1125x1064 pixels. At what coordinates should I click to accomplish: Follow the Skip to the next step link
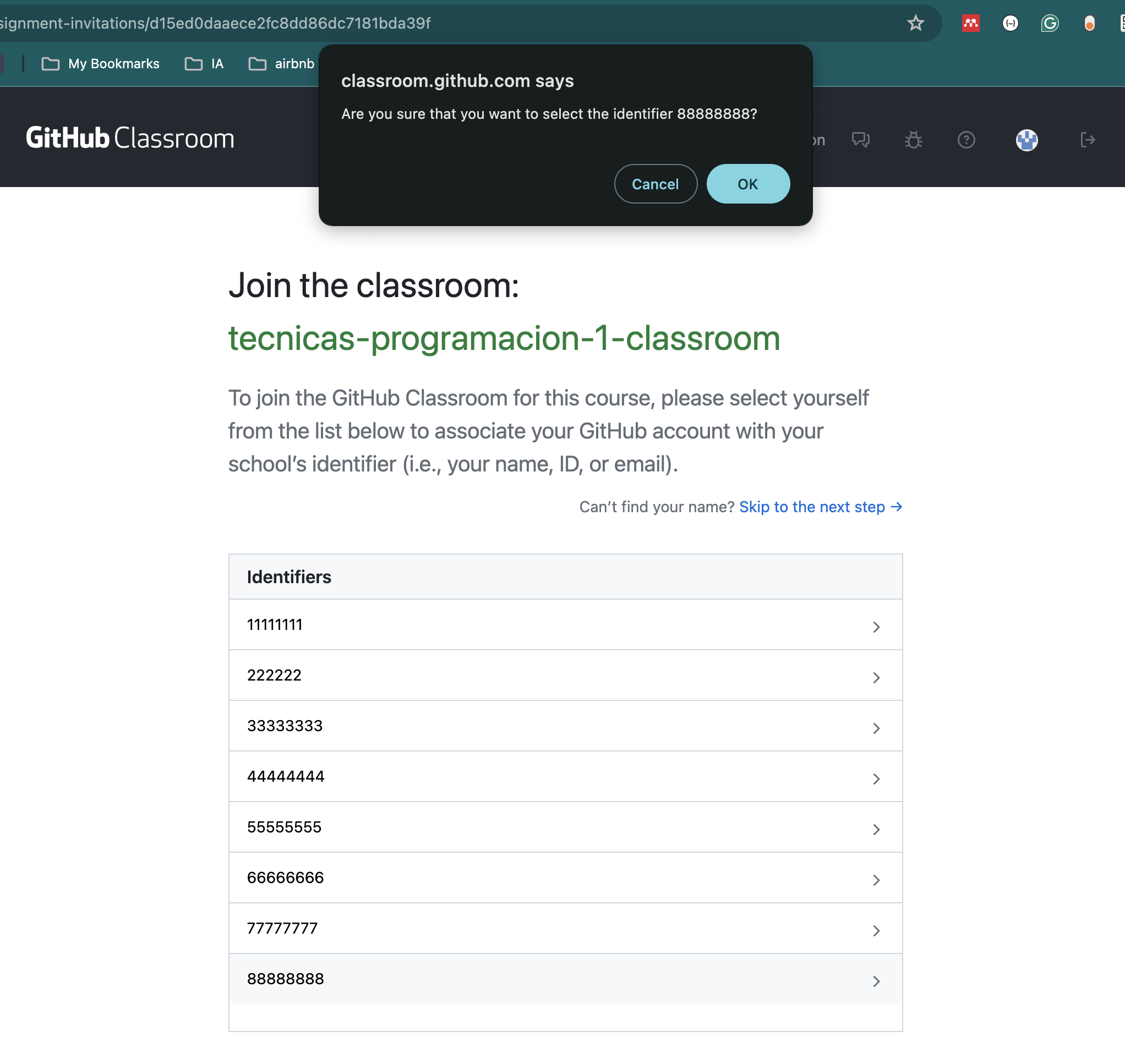(820, 507)
